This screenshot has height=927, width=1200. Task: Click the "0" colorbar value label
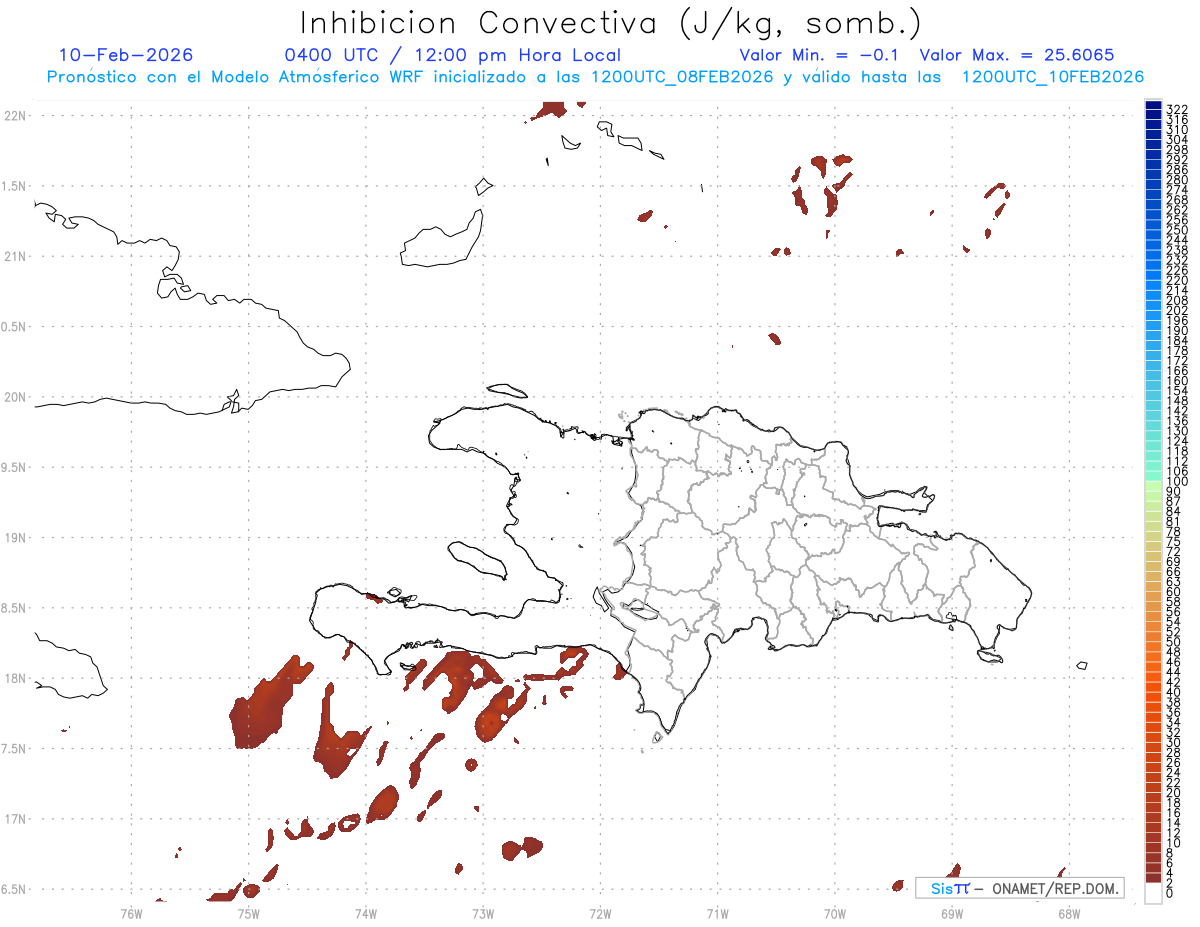[1171, 894]
